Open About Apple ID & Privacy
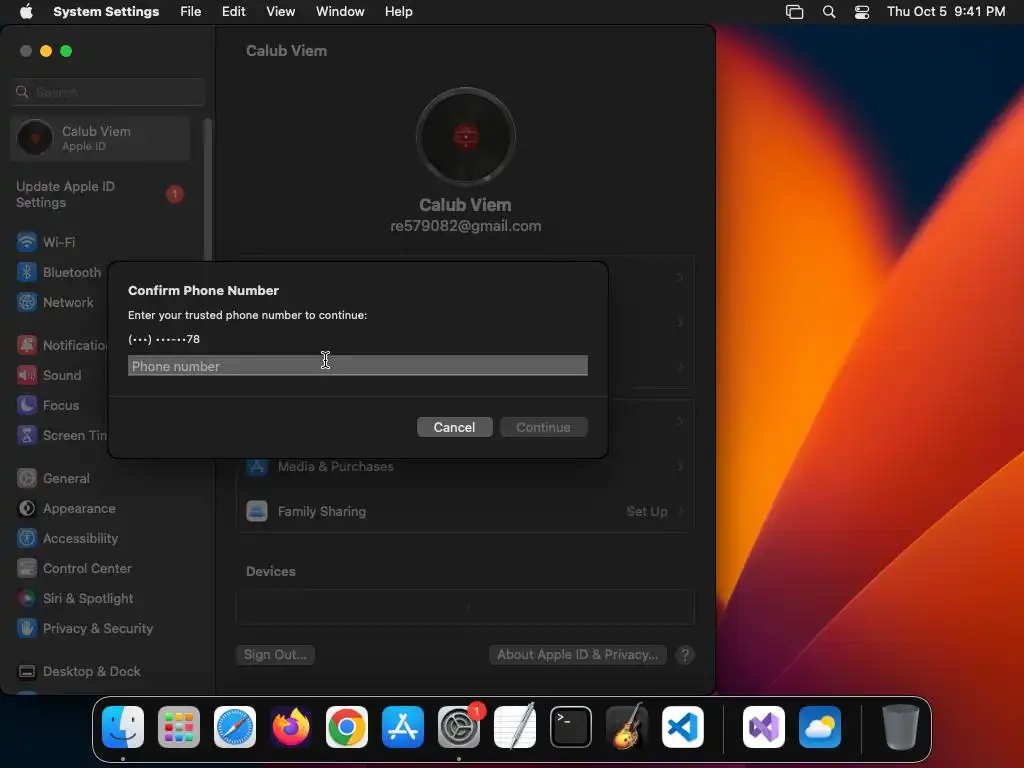 point(577,654)
